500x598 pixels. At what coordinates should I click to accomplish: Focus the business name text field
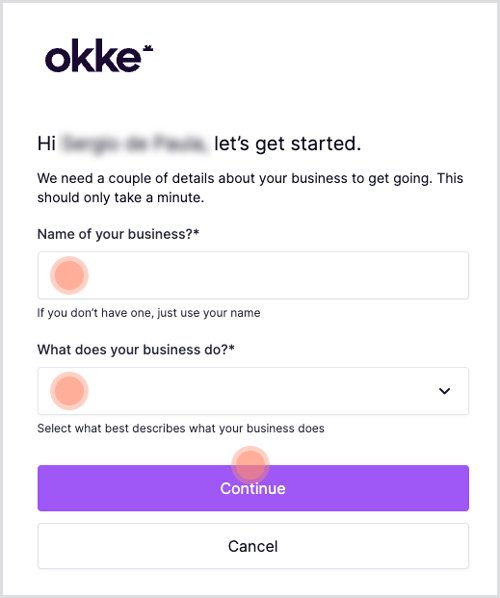pyautogui.click(x=253, y=275)
